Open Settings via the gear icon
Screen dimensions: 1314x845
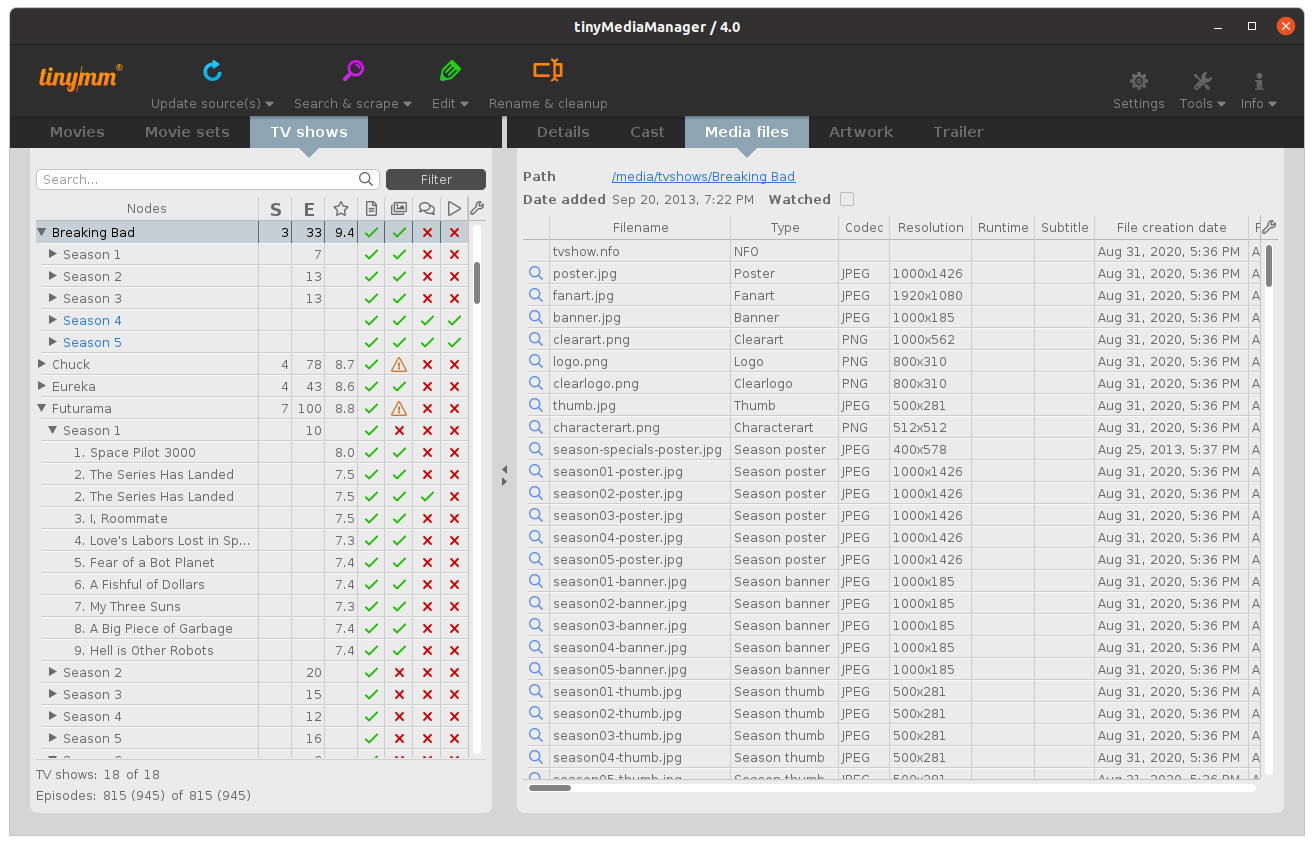click(x=1138, y=82)
